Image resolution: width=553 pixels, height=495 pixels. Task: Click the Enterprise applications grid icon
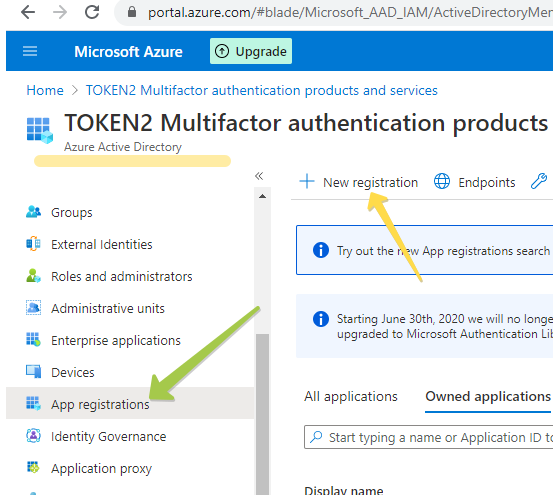34,340
